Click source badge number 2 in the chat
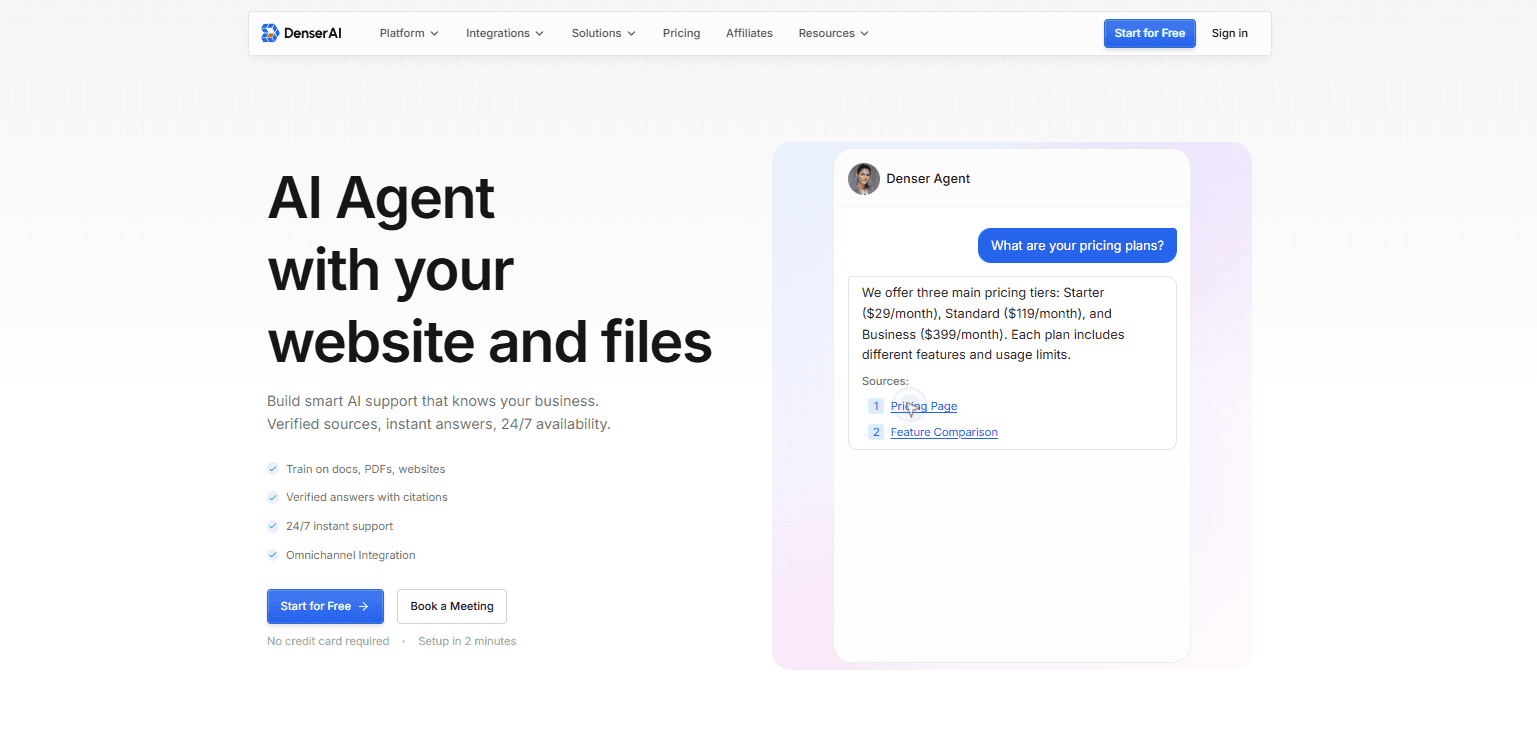This screenshot has height=747, width=1537. pos(876,432)
